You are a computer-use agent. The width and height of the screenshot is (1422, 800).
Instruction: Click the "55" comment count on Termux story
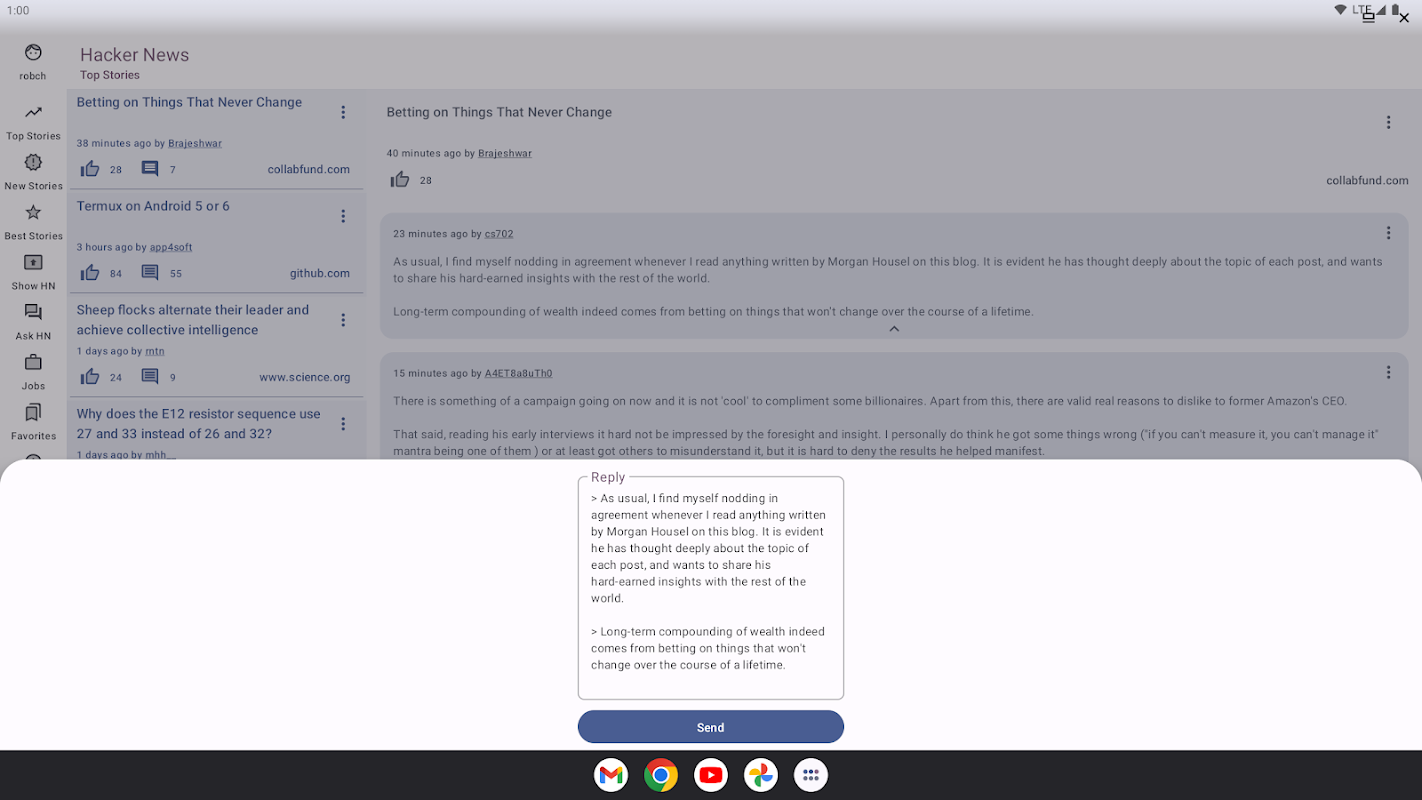[x=176, y=273]
